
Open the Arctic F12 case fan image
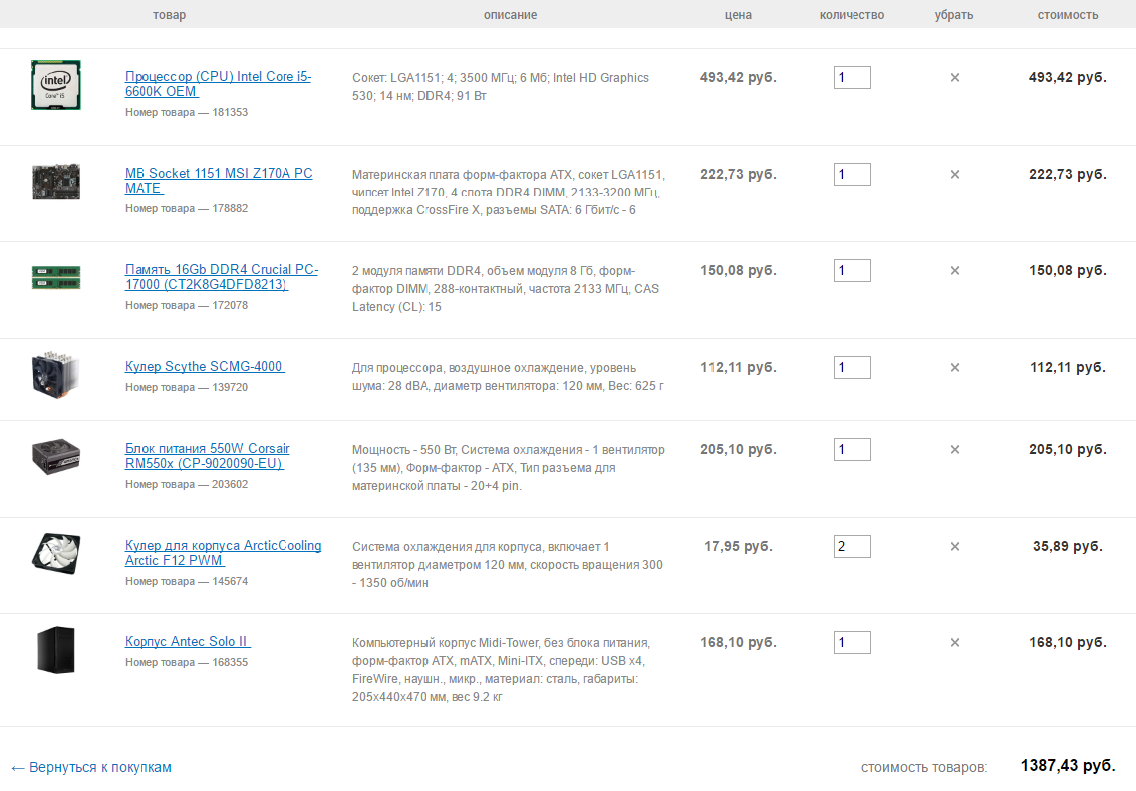tap(56, 553)
